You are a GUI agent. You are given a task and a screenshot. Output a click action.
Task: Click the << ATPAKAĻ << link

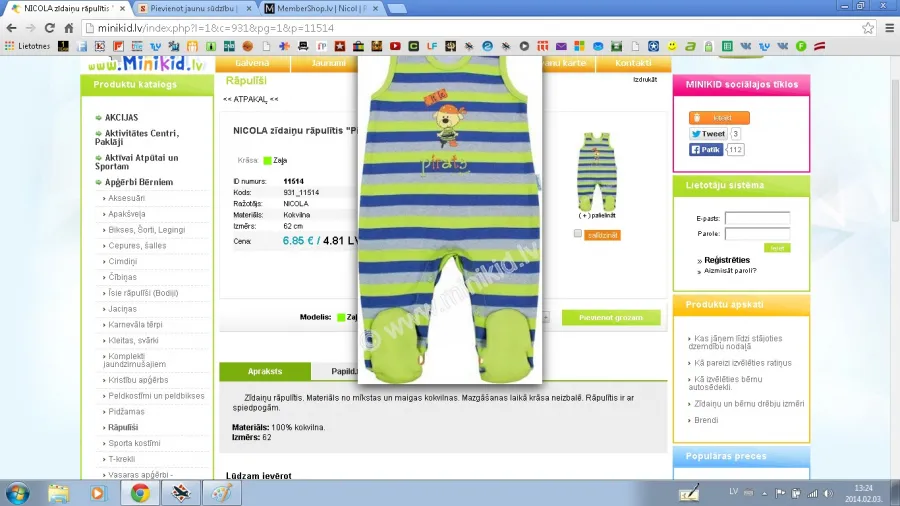[251, 99]
